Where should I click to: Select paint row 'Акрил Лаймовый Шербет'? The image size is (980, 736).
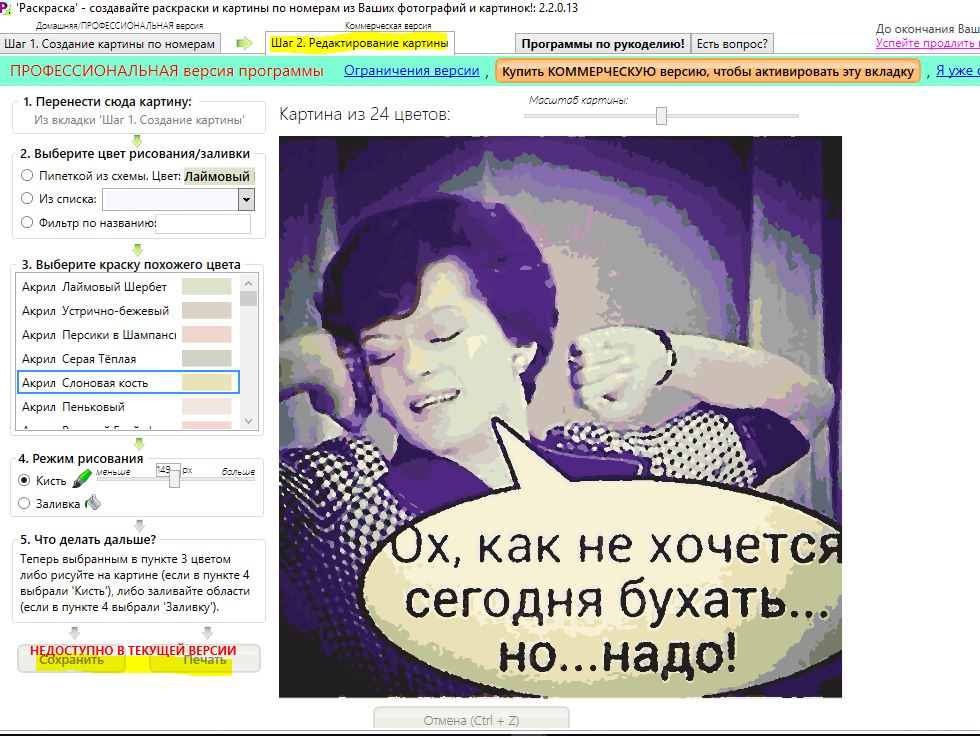pos(128,287)
